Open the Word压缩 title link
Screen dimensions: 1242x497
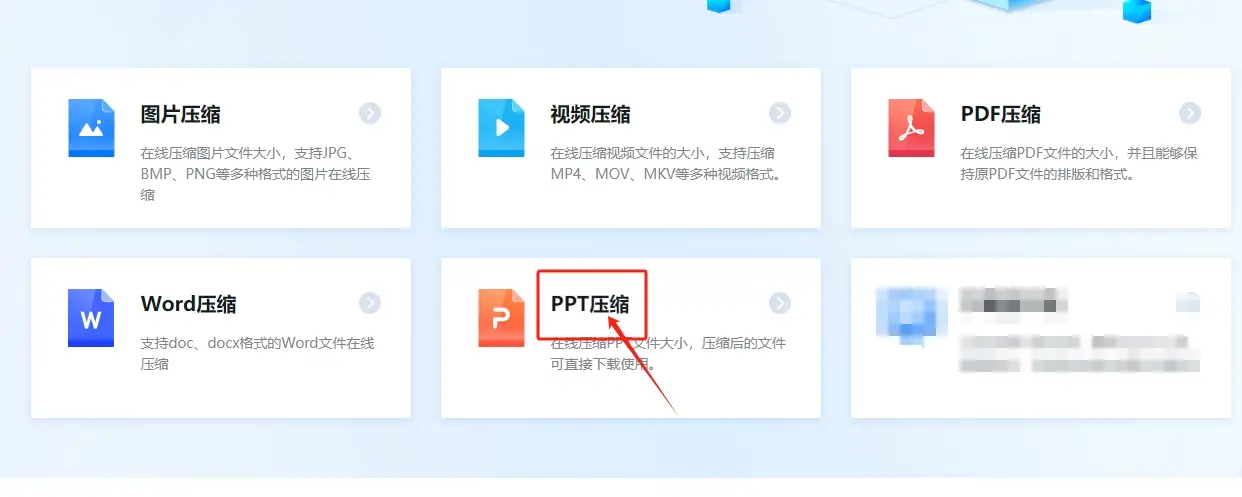(189, 304)
